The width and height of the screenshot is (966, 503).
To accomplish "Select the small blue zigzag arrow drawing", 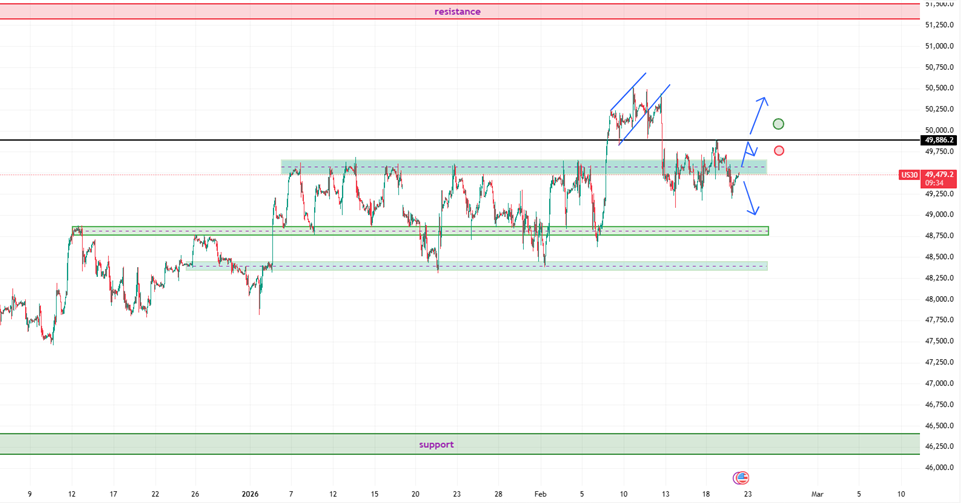I will [750, 152].
